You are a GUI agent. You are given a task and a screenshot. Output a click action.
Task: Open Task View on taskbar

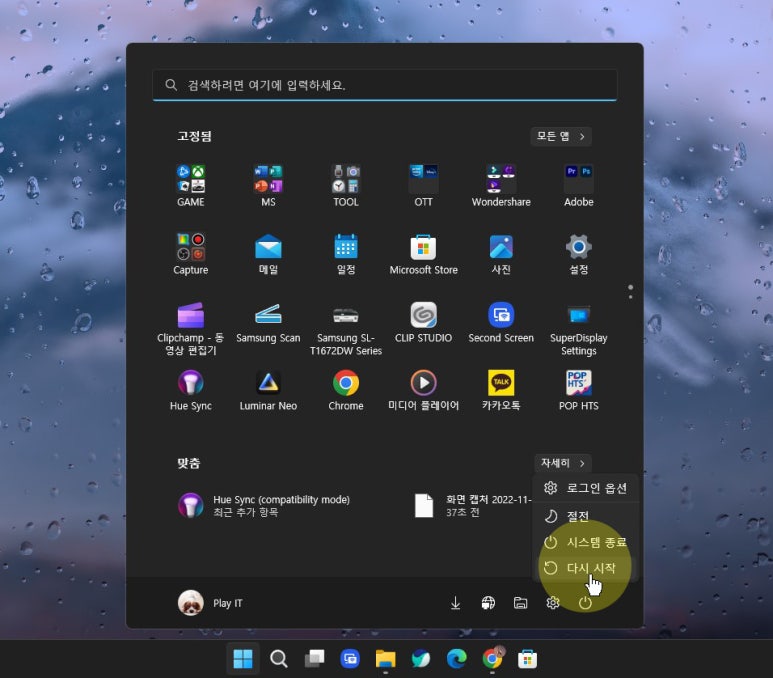(x=315, y=658)
